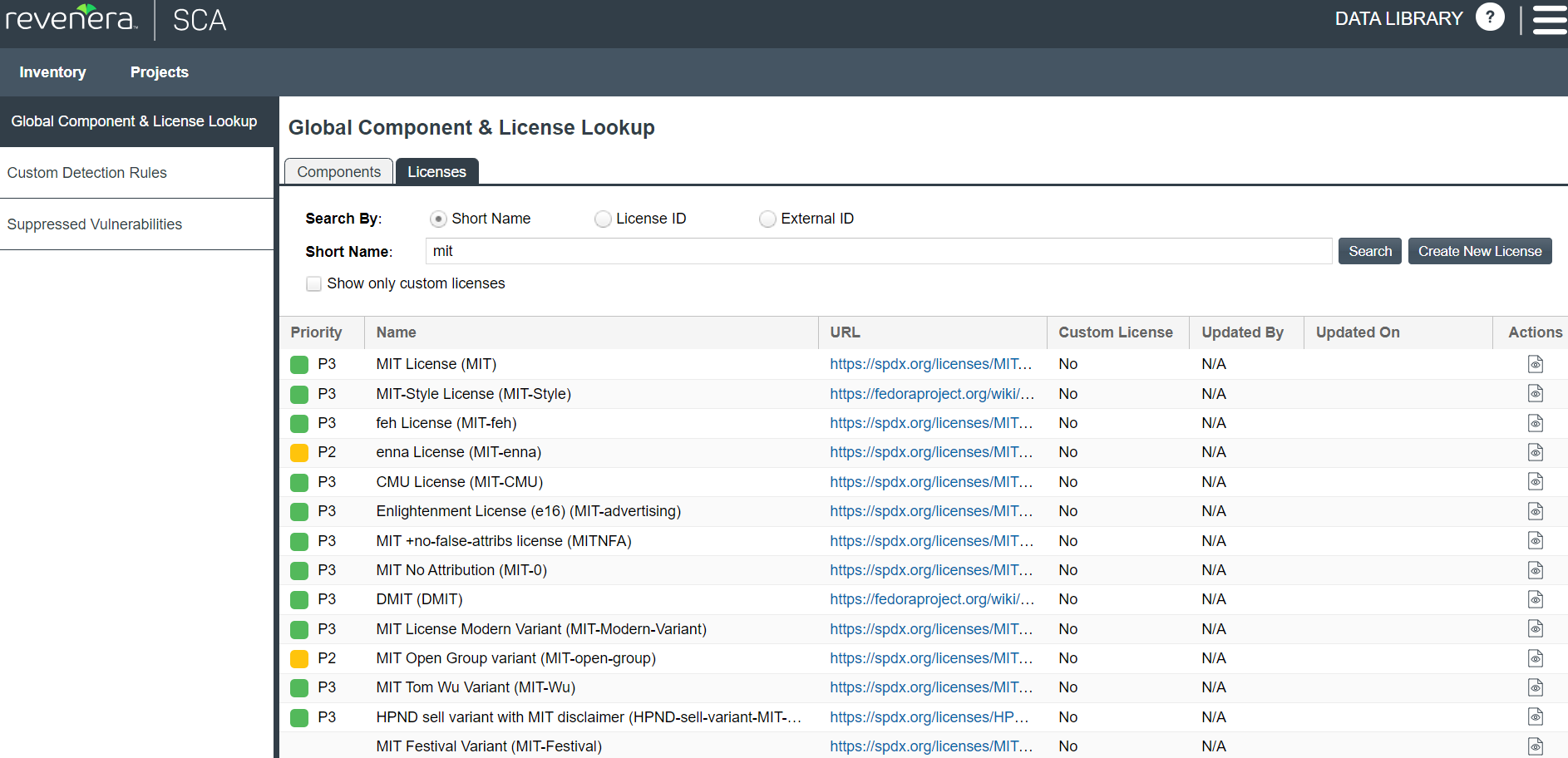Select the Short Name radio button
The height and width of the screenshot is (758, 1568).
point(438,219)
